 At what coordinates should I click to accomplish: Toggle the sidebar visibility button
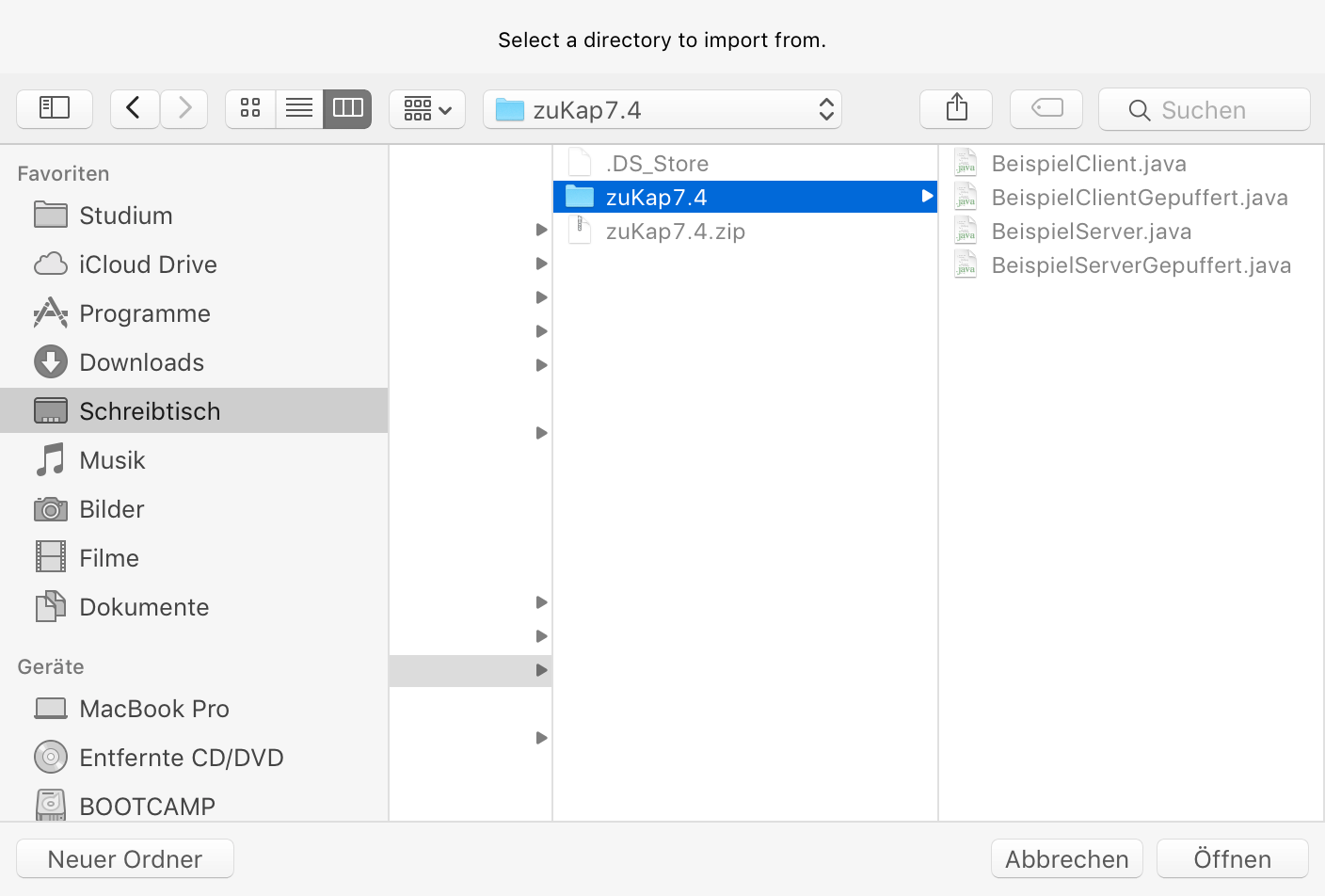55,108
